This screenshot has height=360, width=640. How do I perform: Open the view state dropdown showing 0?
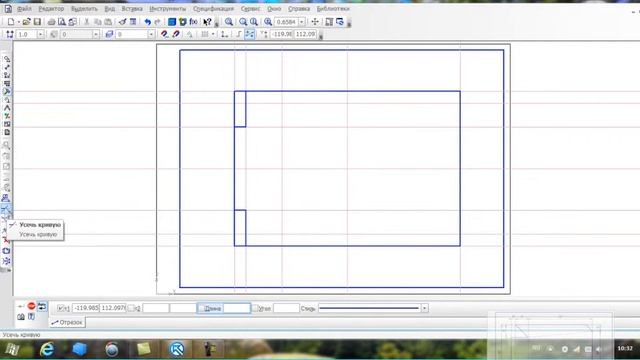96,34
